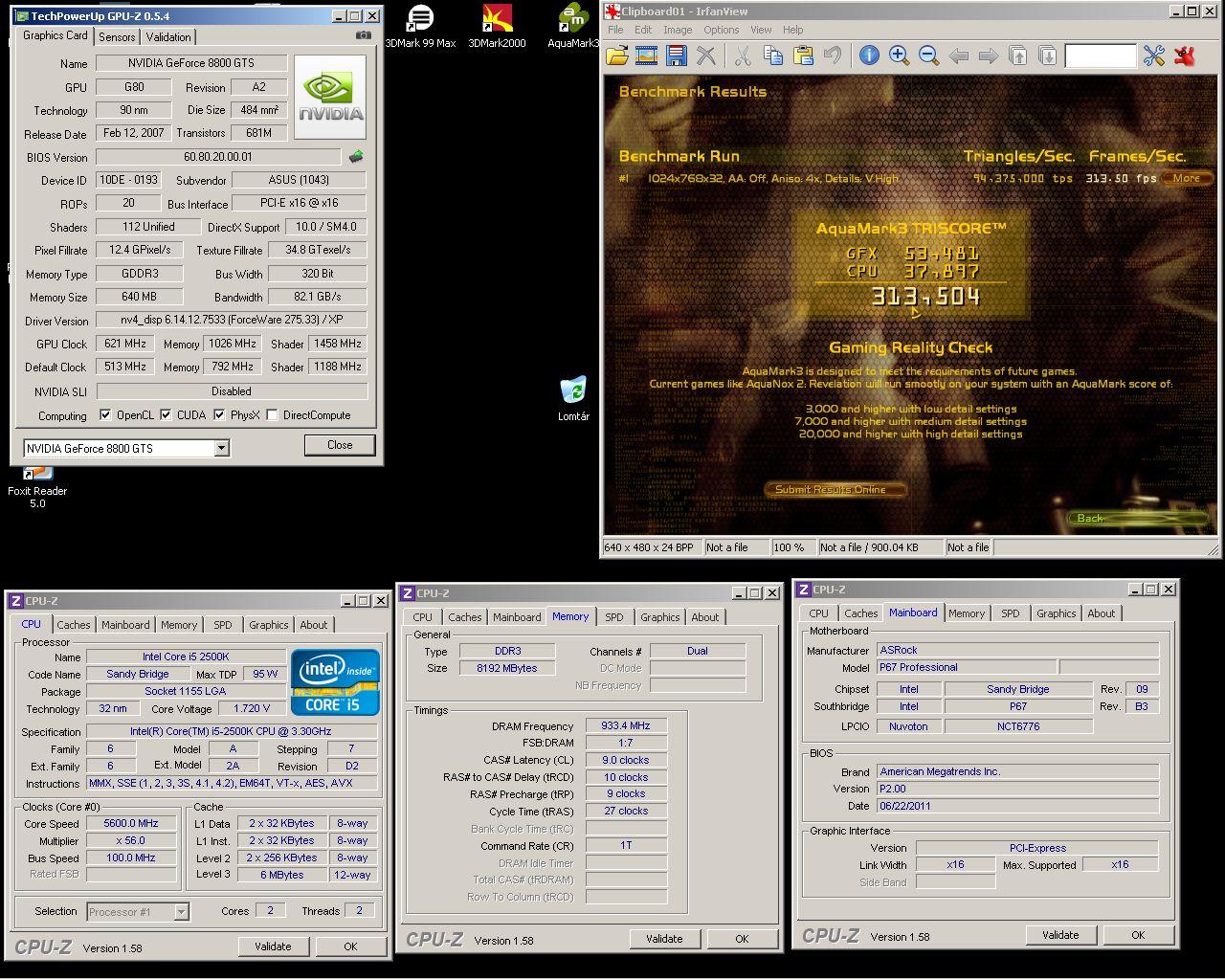
Task: Previous page icon in IrfanView toolbar
Action: click(x=1018, y=56)
